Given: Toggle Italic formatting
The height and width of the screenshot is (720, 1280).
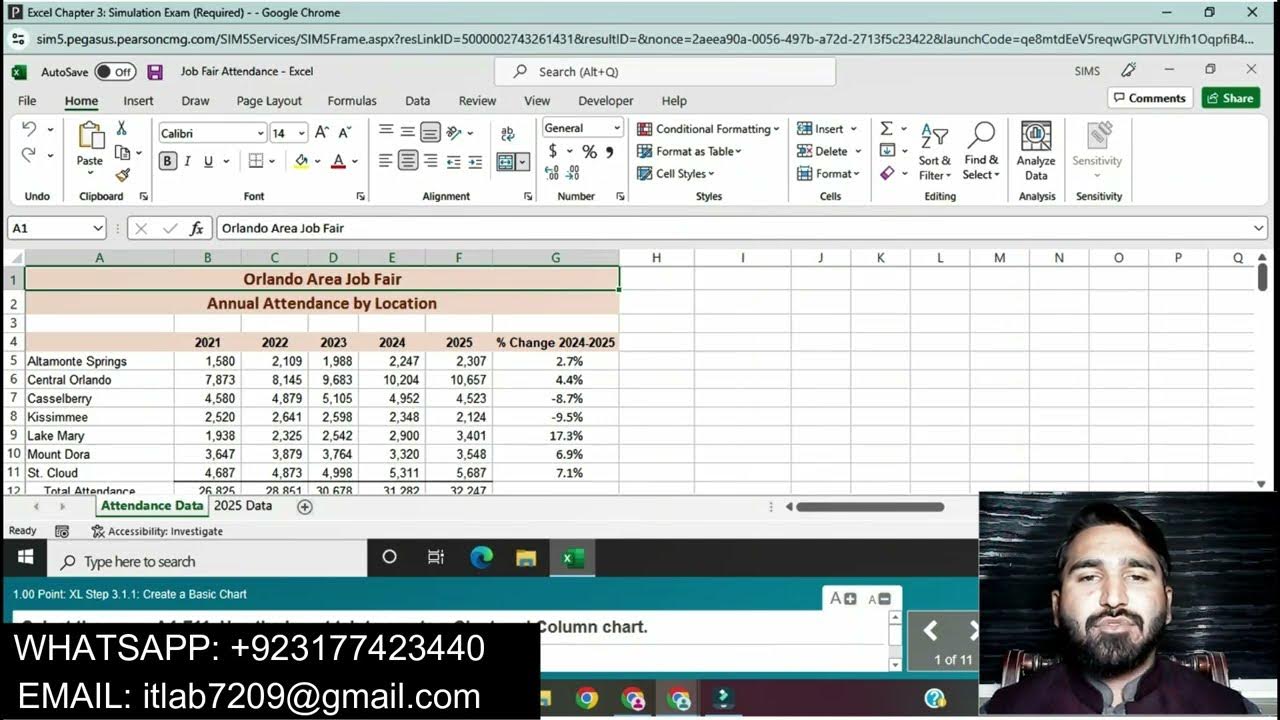Looking at the screenshot, I should click(187, 161).
